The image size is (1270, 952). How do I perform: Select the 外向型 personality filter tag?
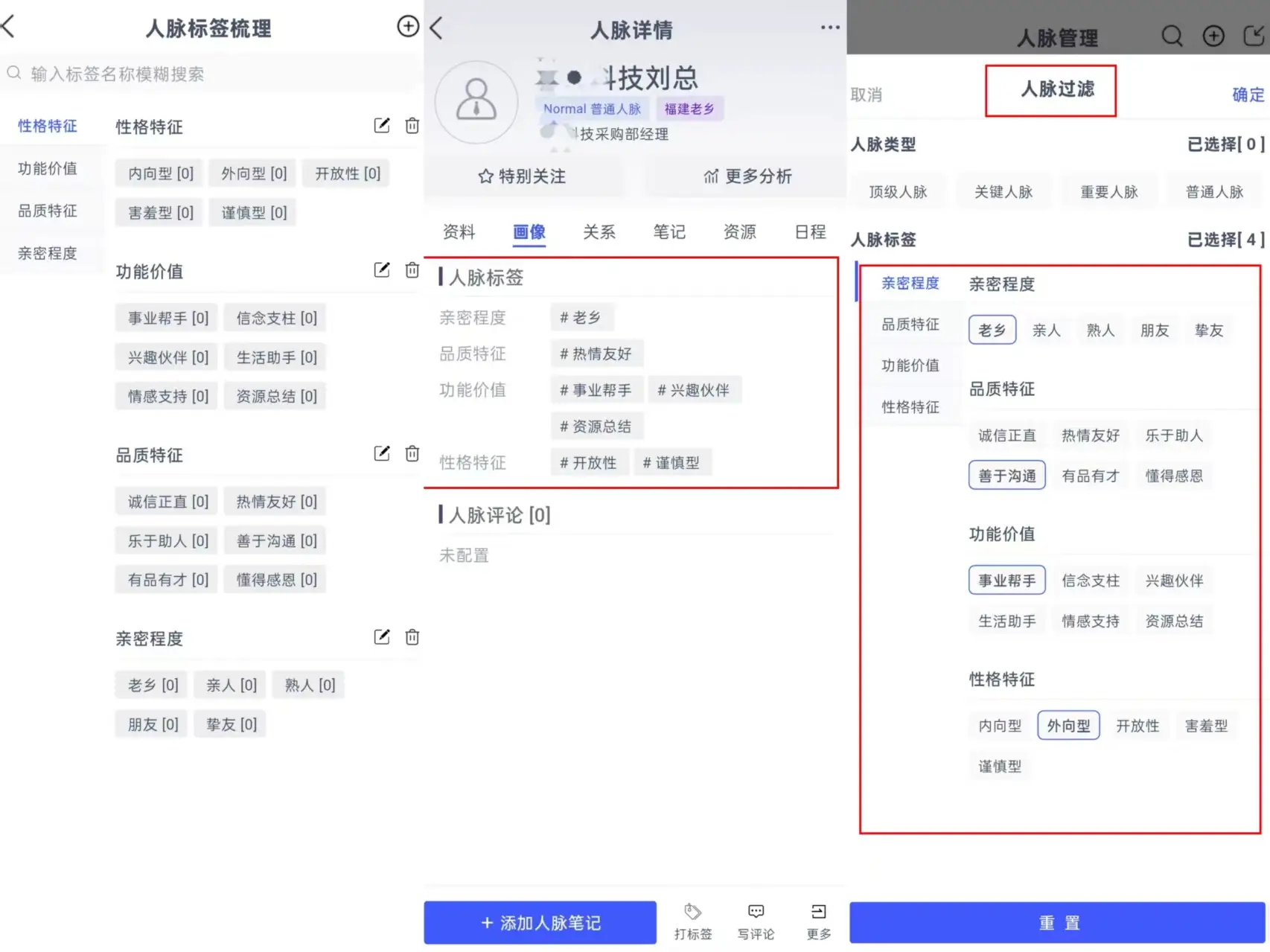pyautogui.click(x=1068, y=726)
